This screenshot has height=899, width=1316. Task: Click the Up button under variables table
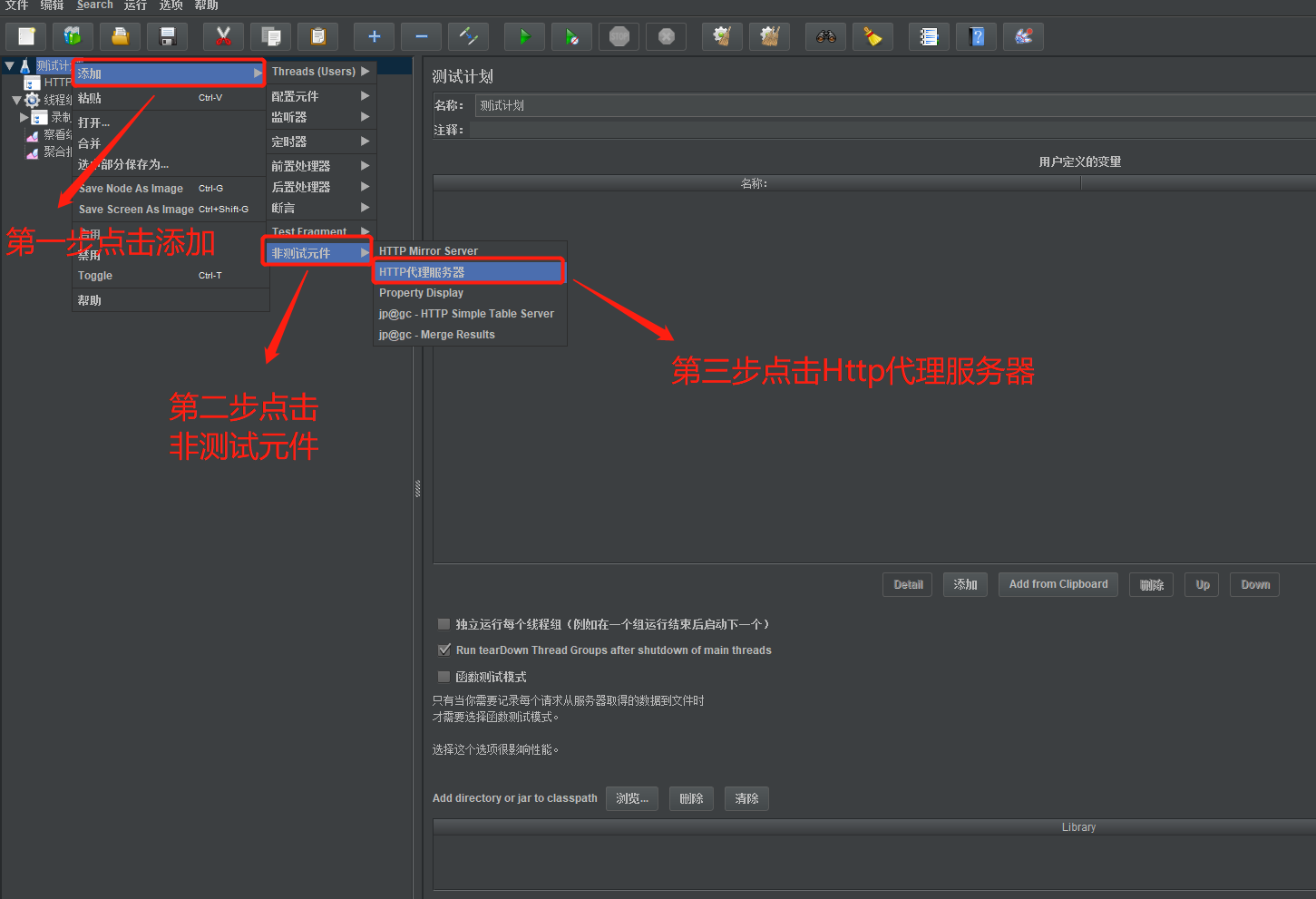tap(1203, 585)
